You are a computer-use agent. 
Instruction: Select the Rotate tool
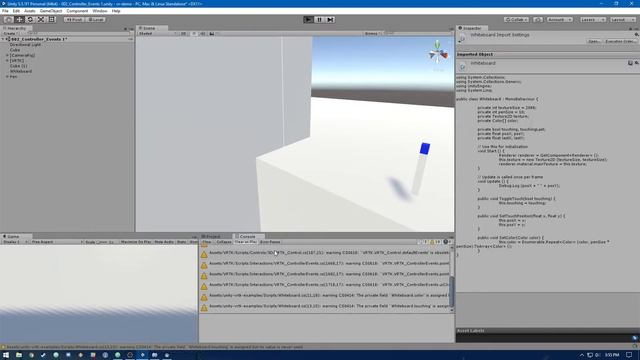click(x=30, y=20)
